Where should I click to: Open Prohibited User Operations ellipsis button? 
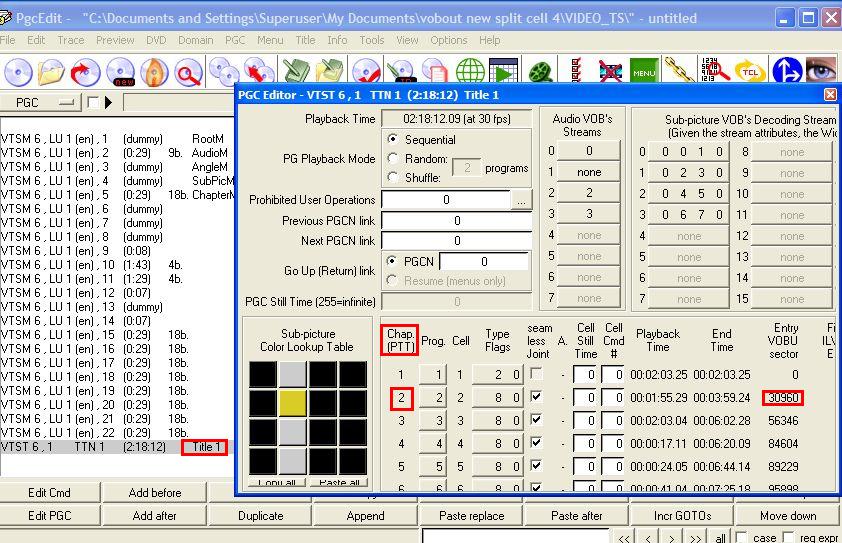[x=521, y=200]
